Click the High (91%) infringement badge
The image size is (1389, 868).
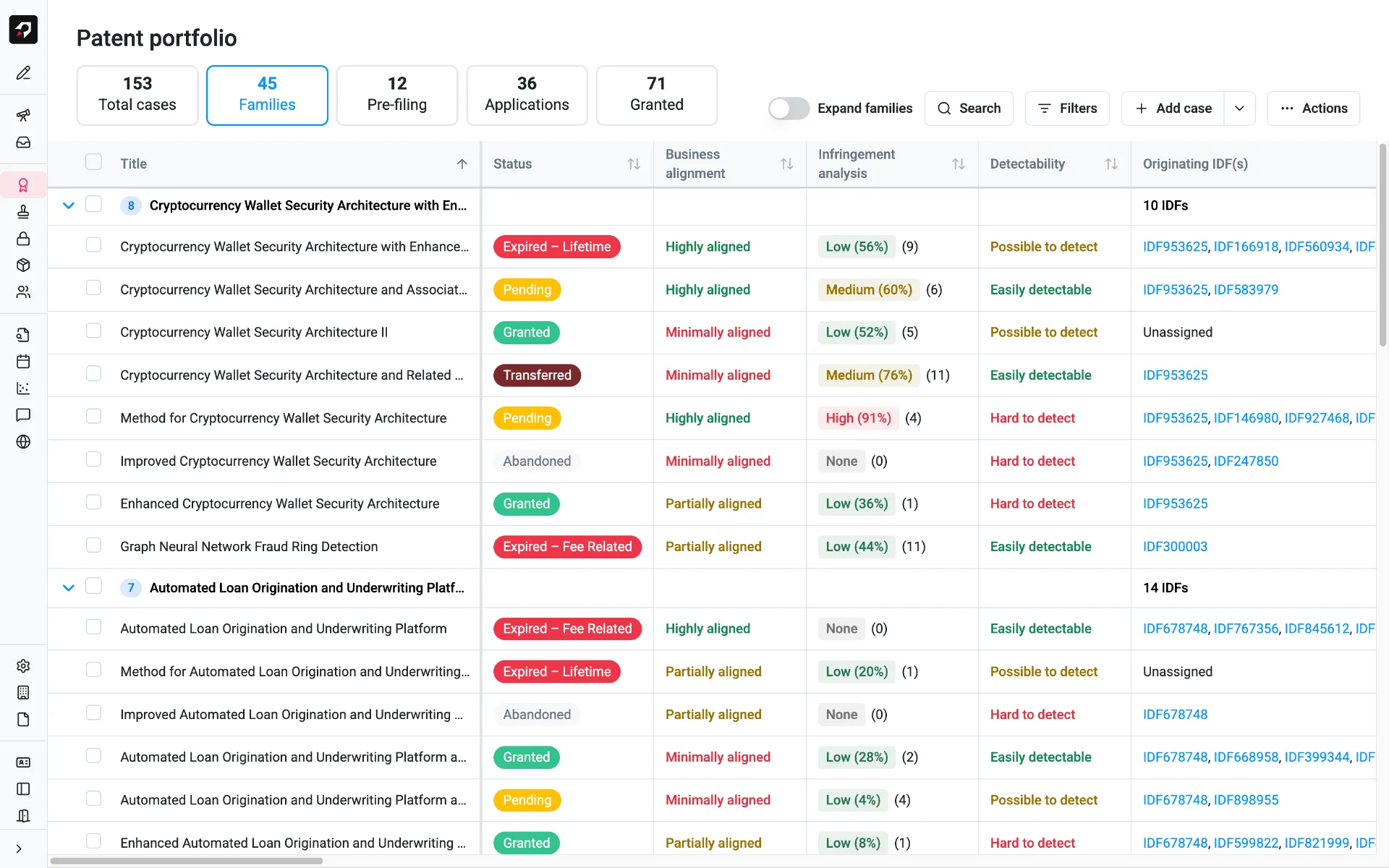click(x=858, y=418)
